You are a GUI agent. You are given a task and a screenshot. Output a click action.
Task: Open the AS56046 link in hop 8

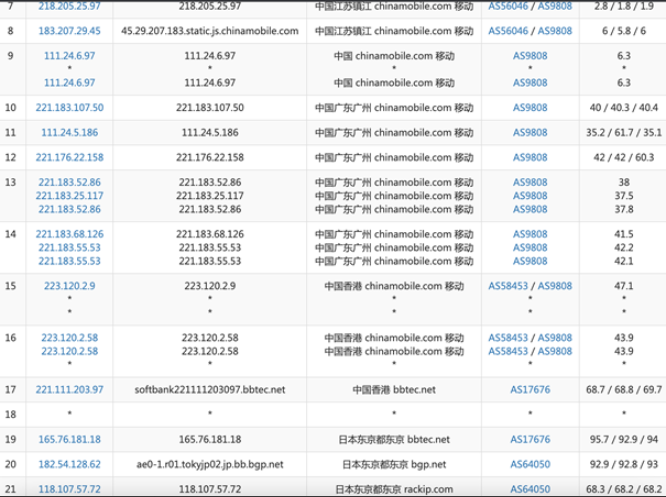[x=508, y=31]
